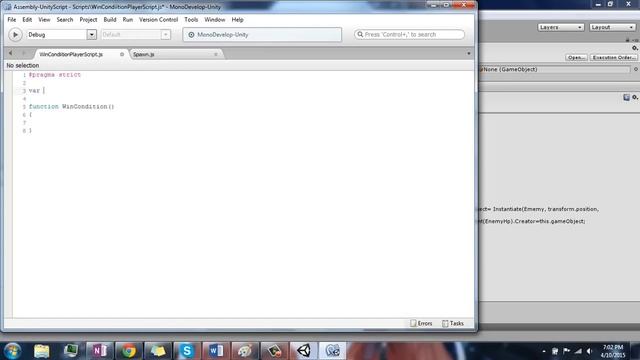Open the Search menu
Screen dimensions: 640x360
64,20
